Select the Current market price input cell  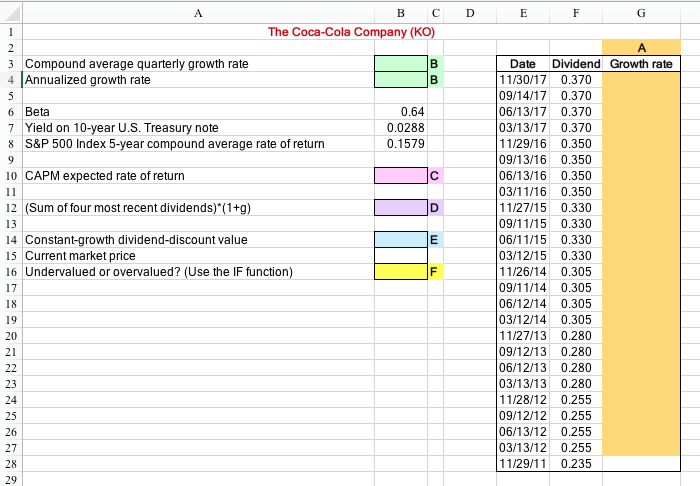click(401, 256)
